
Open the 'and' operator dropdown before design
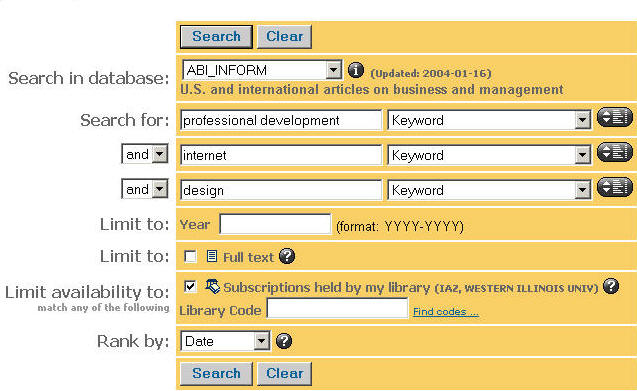tap(145, 189)
